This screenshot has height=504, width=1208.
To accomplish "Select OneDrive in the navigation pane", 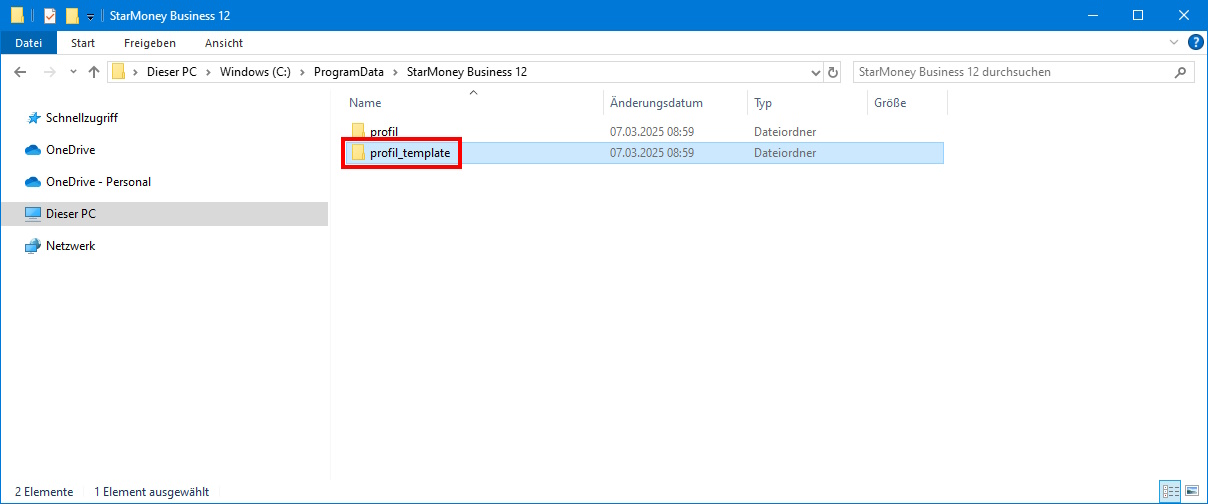I will click(x=71, y=150).
